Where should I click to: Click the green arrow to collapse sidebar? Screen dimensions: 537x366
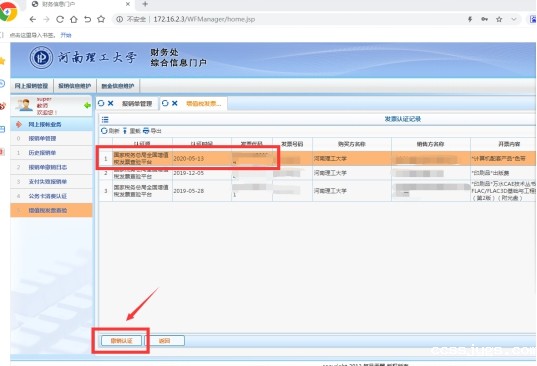87,105
